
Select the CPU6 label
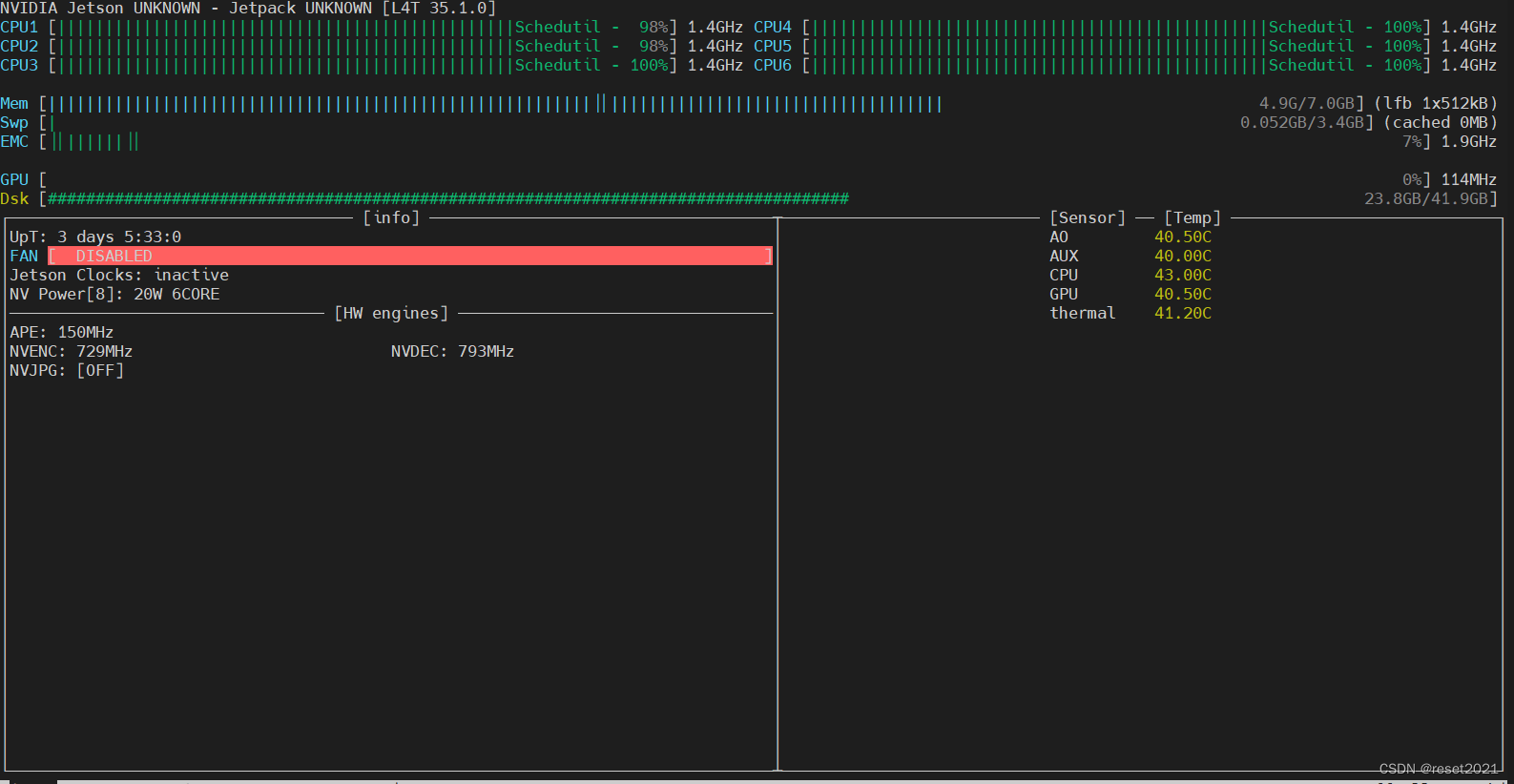tap(773, 65)
